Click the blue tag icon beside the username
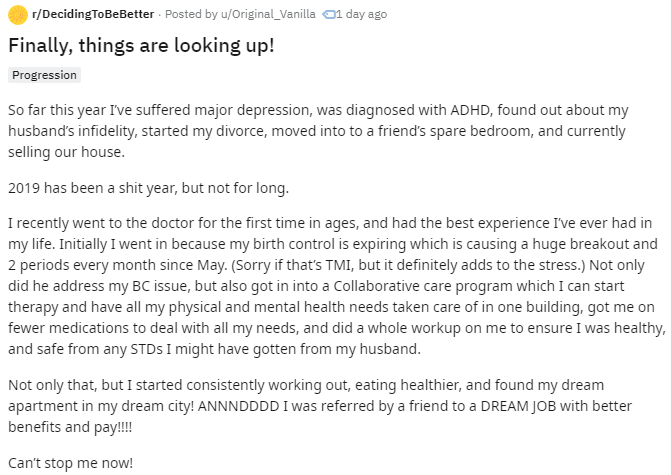This screenshot has width=671, height=475. coord(328,15)
